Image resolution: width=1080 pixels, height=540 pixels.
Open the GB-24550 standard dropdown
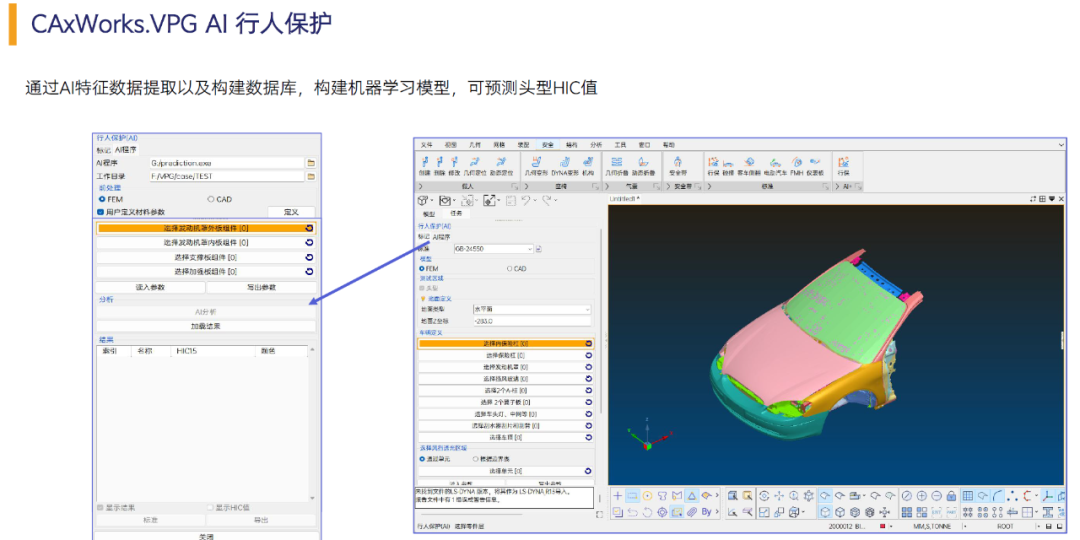click(493, 249)
